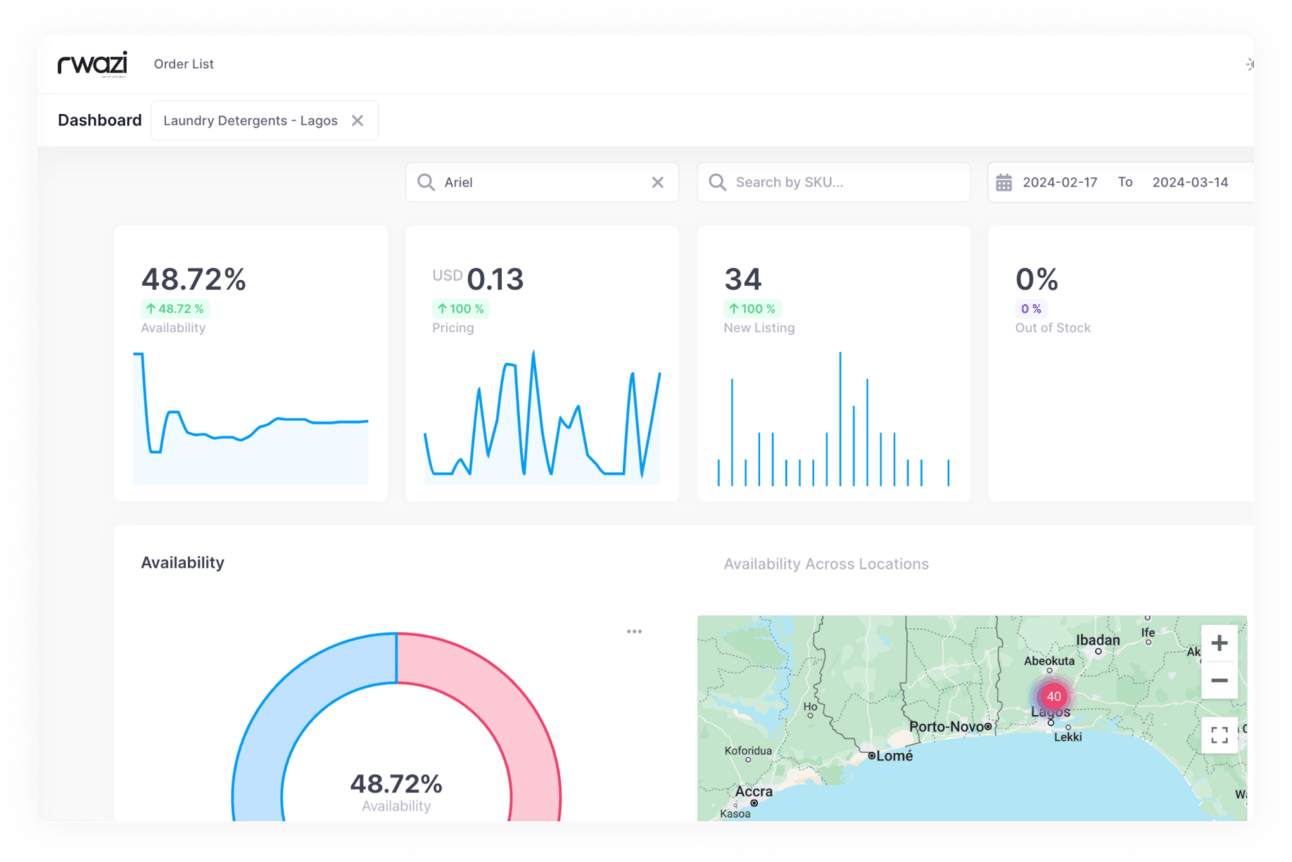Focus the Search by SKU field
Screen dimensions: 1292x862
(x=834, y=182)
